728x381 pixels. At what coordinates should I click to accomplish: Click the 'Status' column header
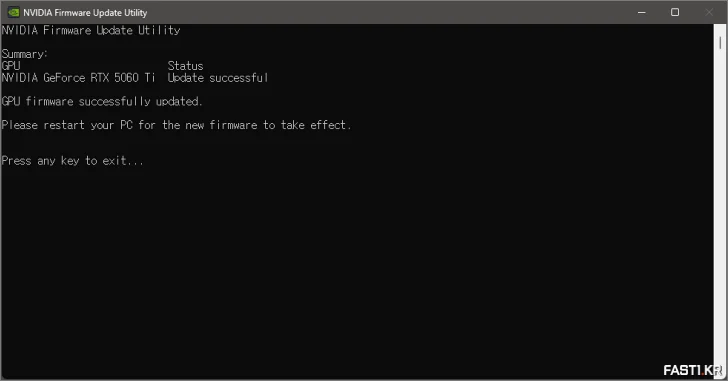(x=185, y=66)
